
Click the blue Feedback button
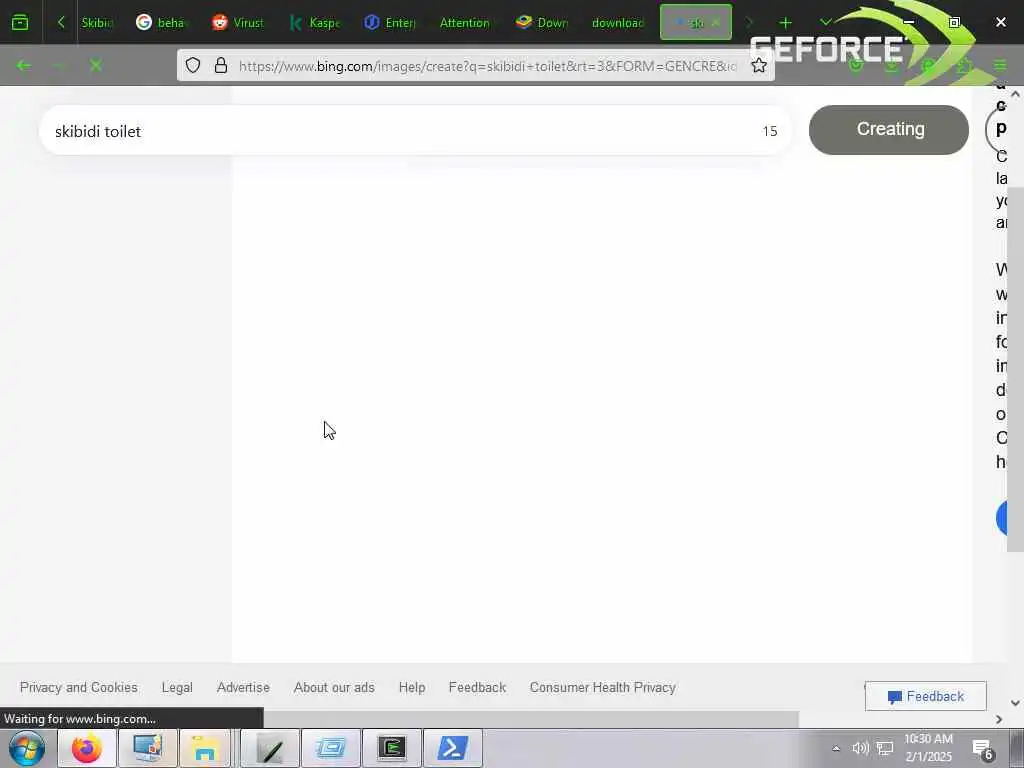925,697
